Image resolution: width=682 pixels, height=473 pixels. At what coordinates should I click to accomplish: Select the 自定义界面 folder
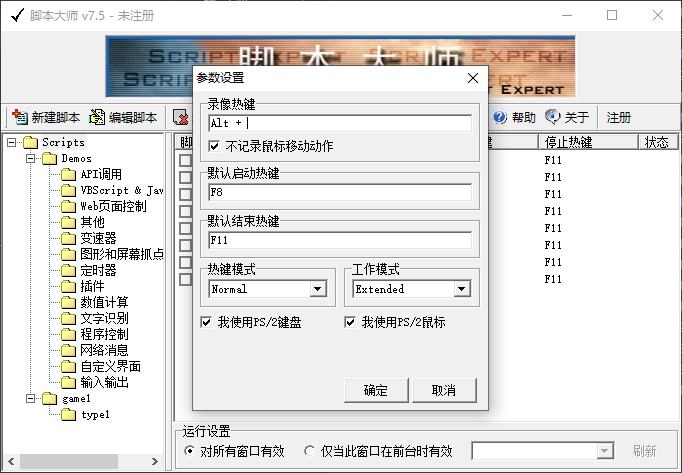pyautogui.click(x=101, y=366)
